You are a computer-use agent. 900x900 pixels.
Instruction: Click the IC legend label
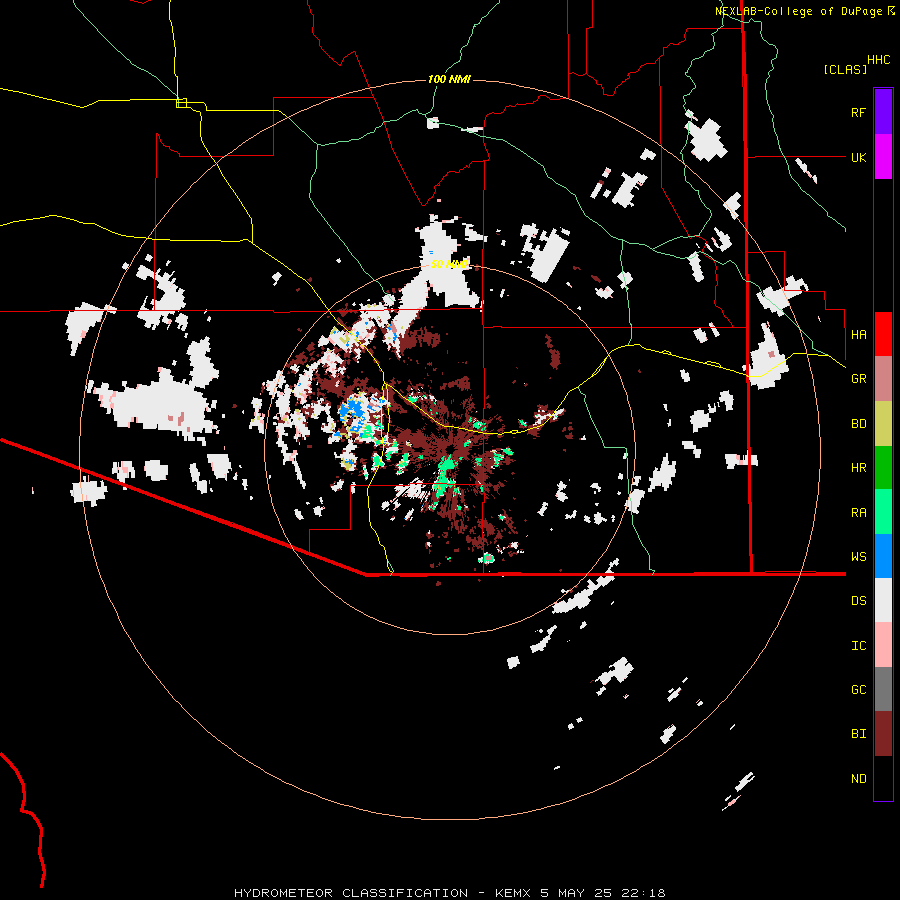tap(858, 646)
